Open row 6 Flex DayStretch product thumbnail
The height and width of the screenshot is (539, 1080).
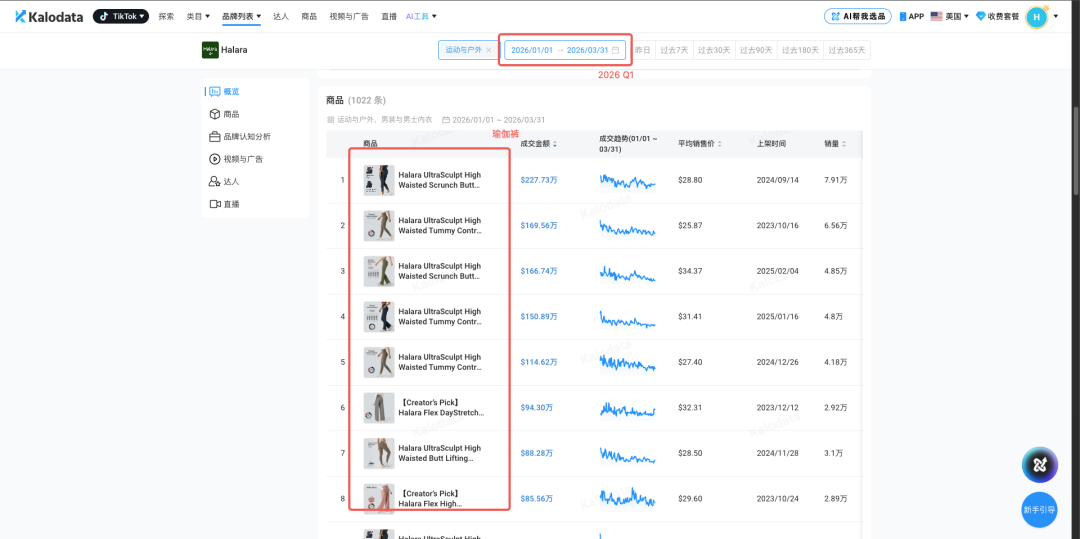pos(379,408)
